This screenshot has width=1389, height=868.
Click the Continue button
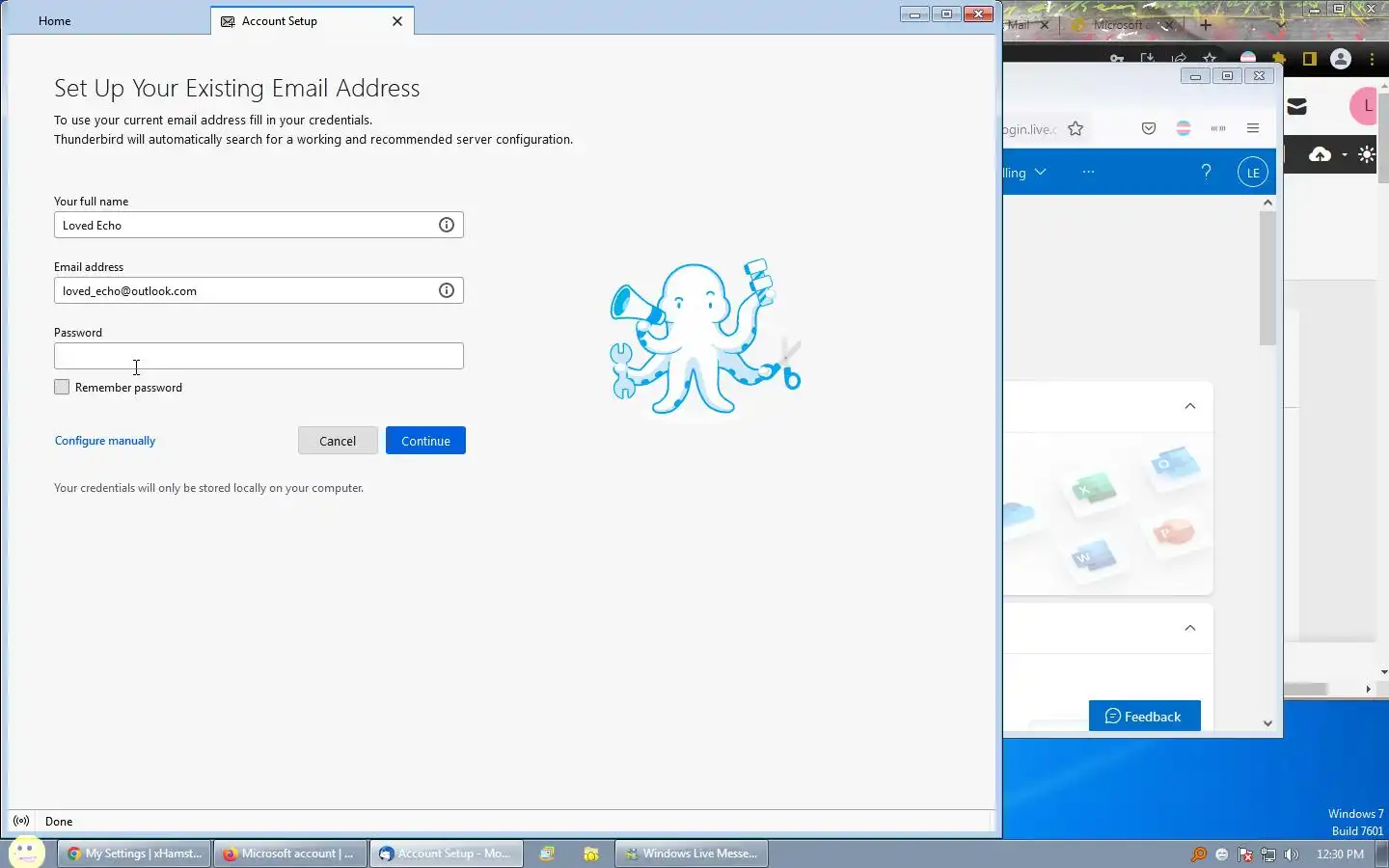425,441
